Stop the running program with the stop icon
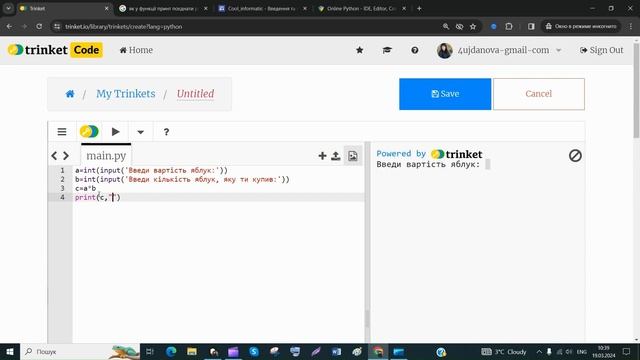Screen dimensions: 640x360 coord(575,155)
